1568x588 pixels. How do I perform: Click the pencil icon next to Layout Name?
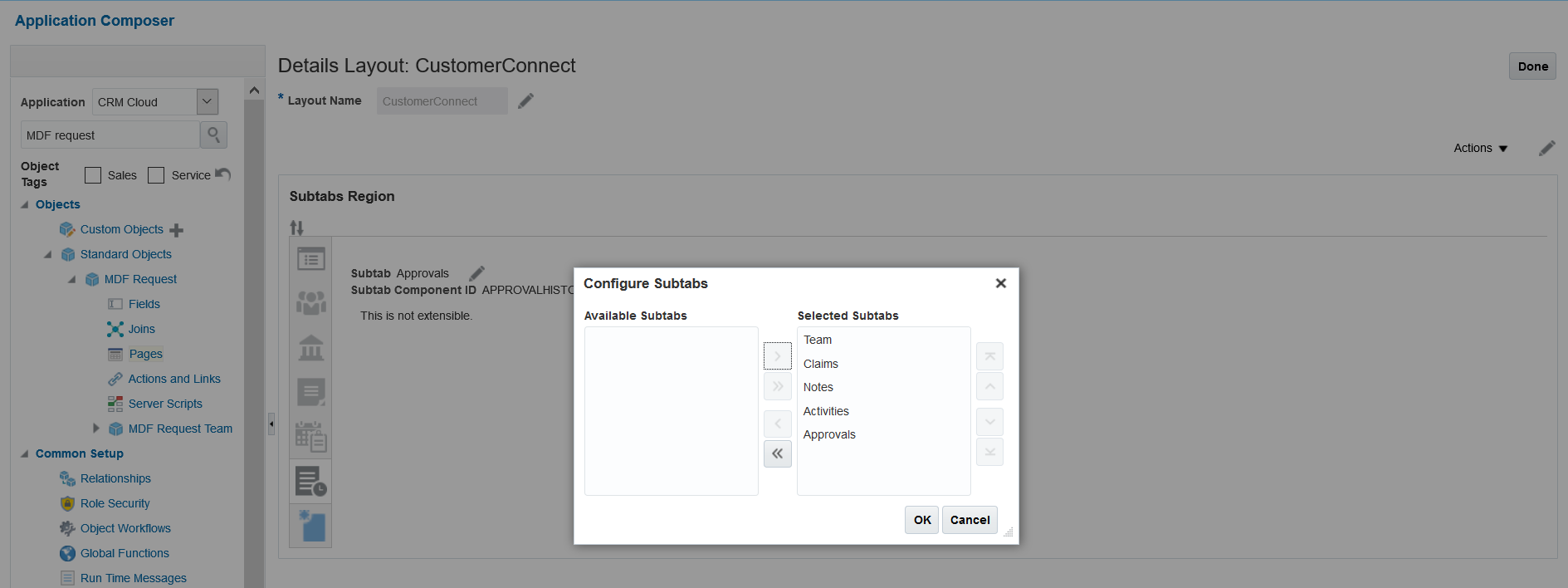pyautogui.click(x=525, y=101)
